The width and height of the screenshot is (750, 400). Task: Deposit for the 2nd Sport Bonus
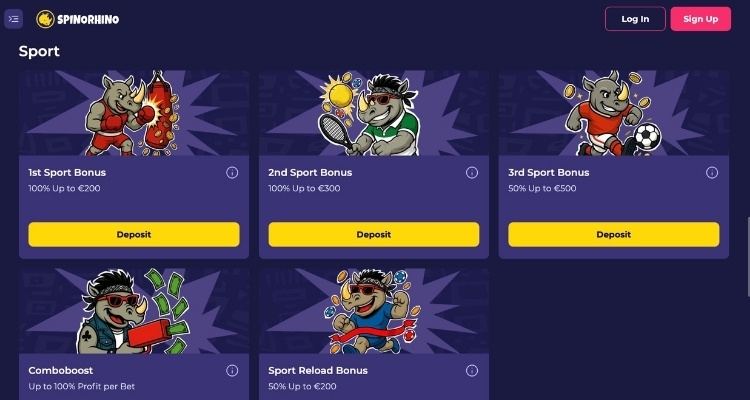pyautogui.click(x=374, y=234)
